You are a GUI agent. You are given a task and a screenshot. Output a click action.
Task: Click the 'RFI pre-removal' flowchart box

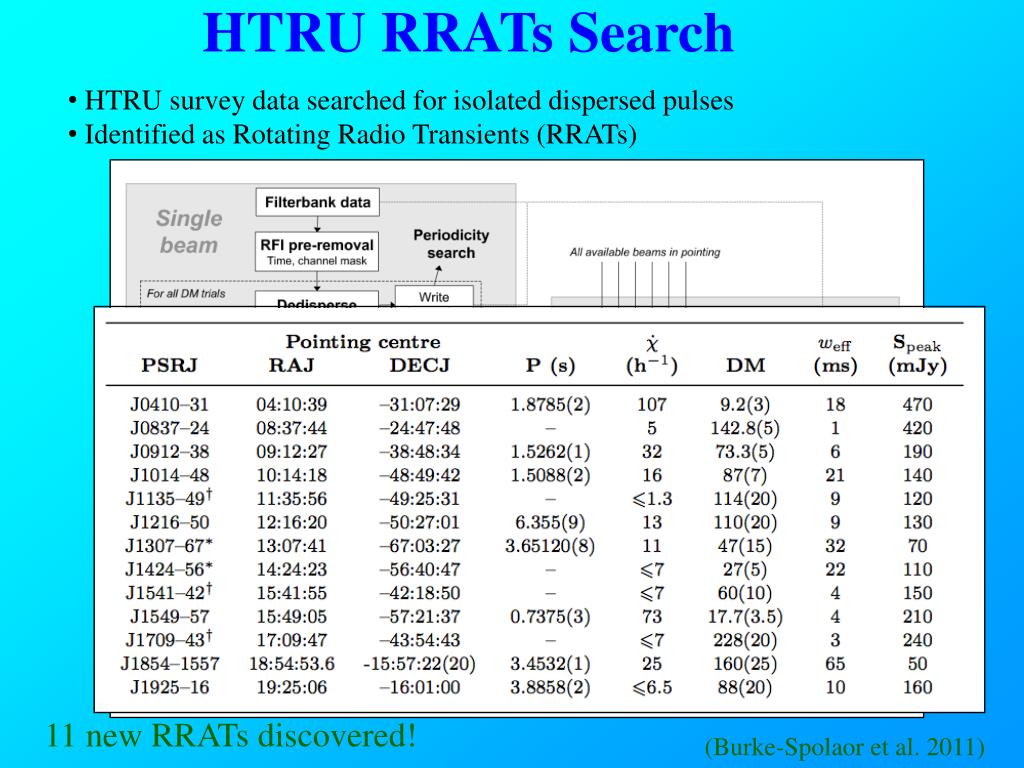click(317, 251)
